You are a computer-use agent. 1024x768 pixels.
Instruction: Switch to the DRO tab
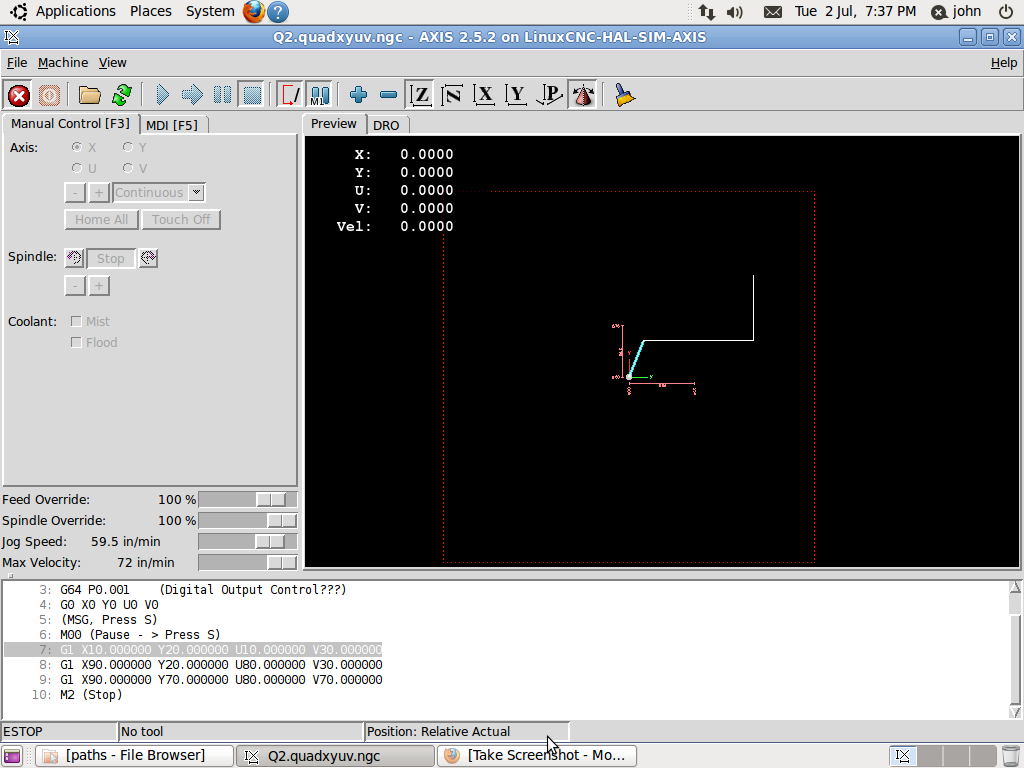click(x=387, y=125)
